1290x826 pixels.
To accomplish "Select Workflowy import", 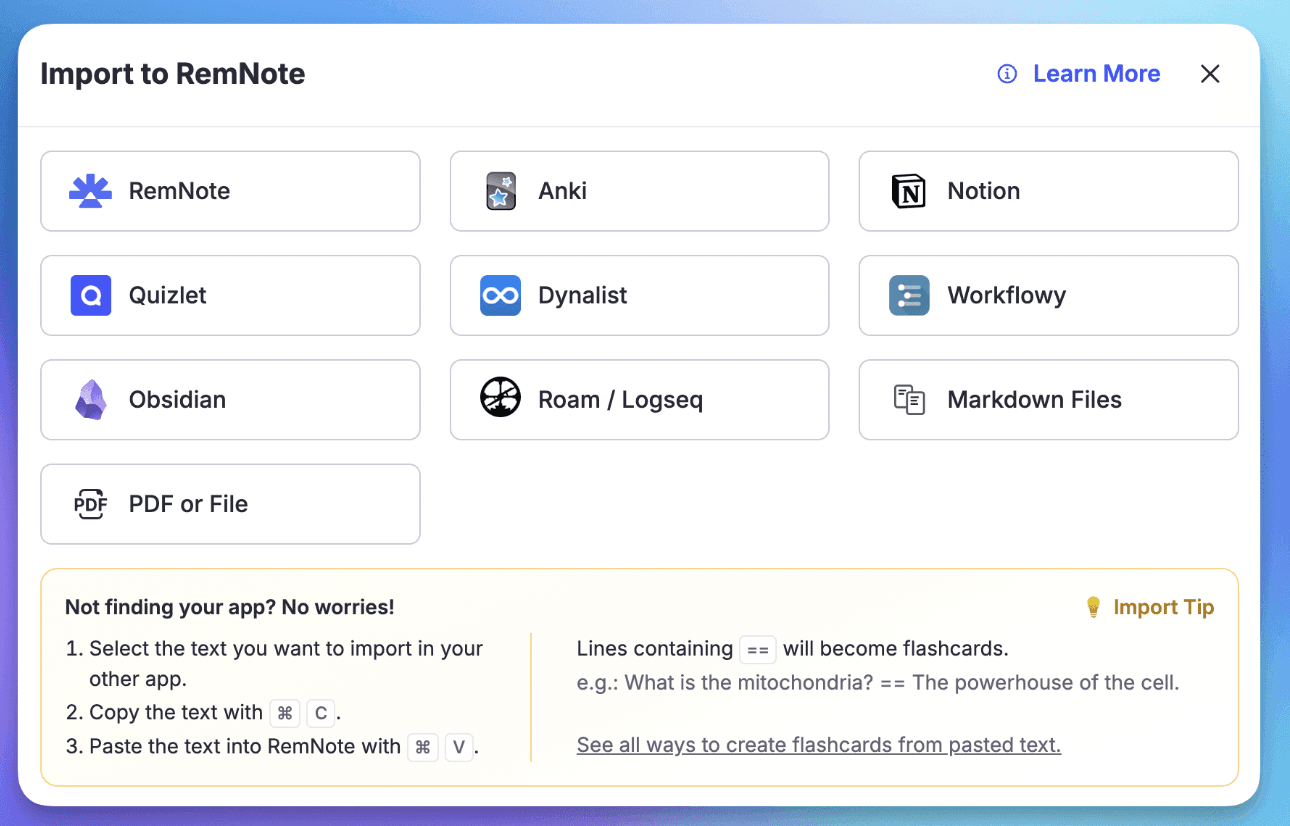I will pos(1048,295).
